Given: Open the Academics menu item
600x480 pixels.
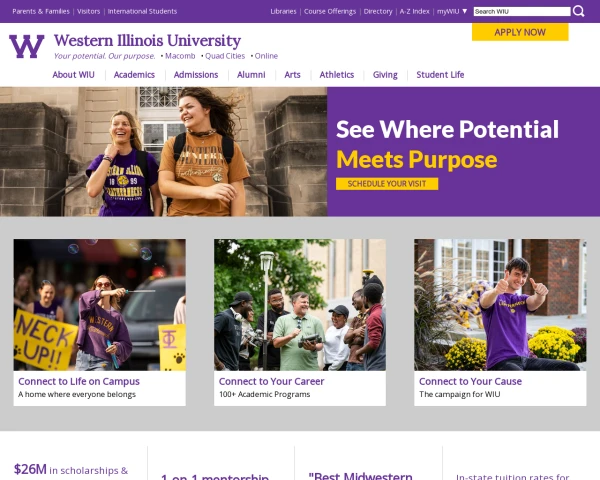Looking at the screenshot, I should click(134, 75).
